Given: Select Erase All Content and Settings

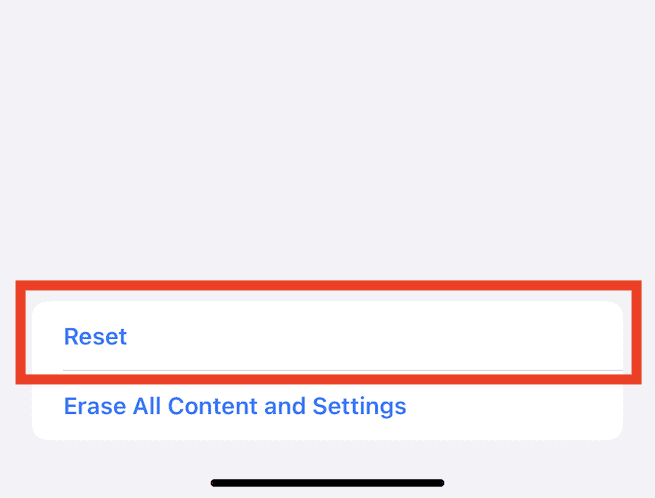Looking at the screenshot, I should pyautogui.click(x=235, y=407).
